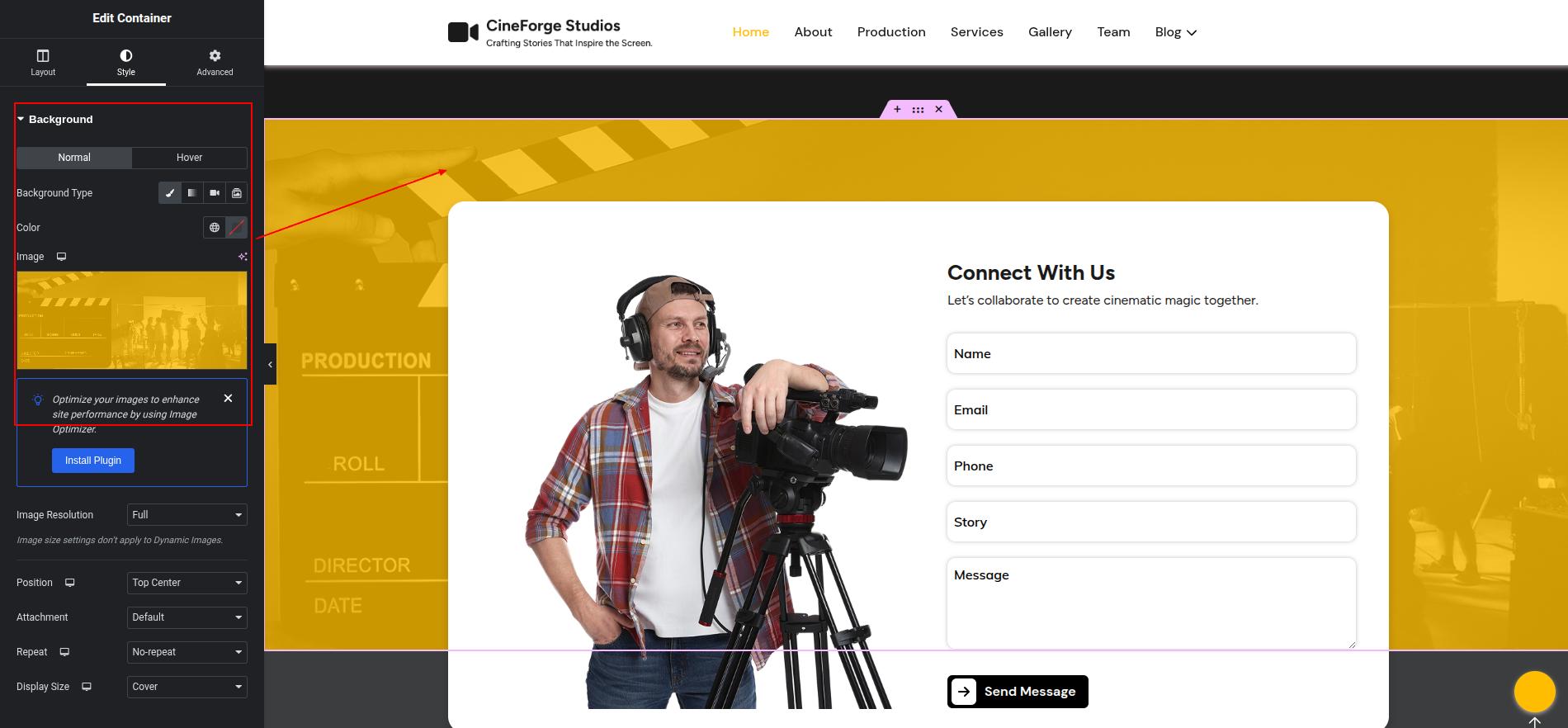Collapse the editor side panel handle
Screen dimensions: 1568x728
click(x=270, y=364)
